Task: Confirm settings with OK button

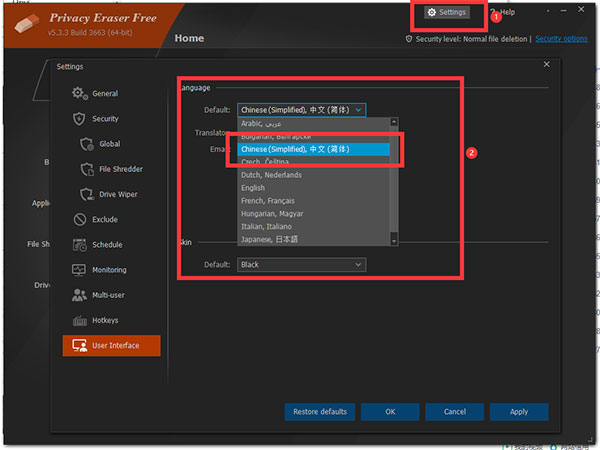Action: (390, 412)
